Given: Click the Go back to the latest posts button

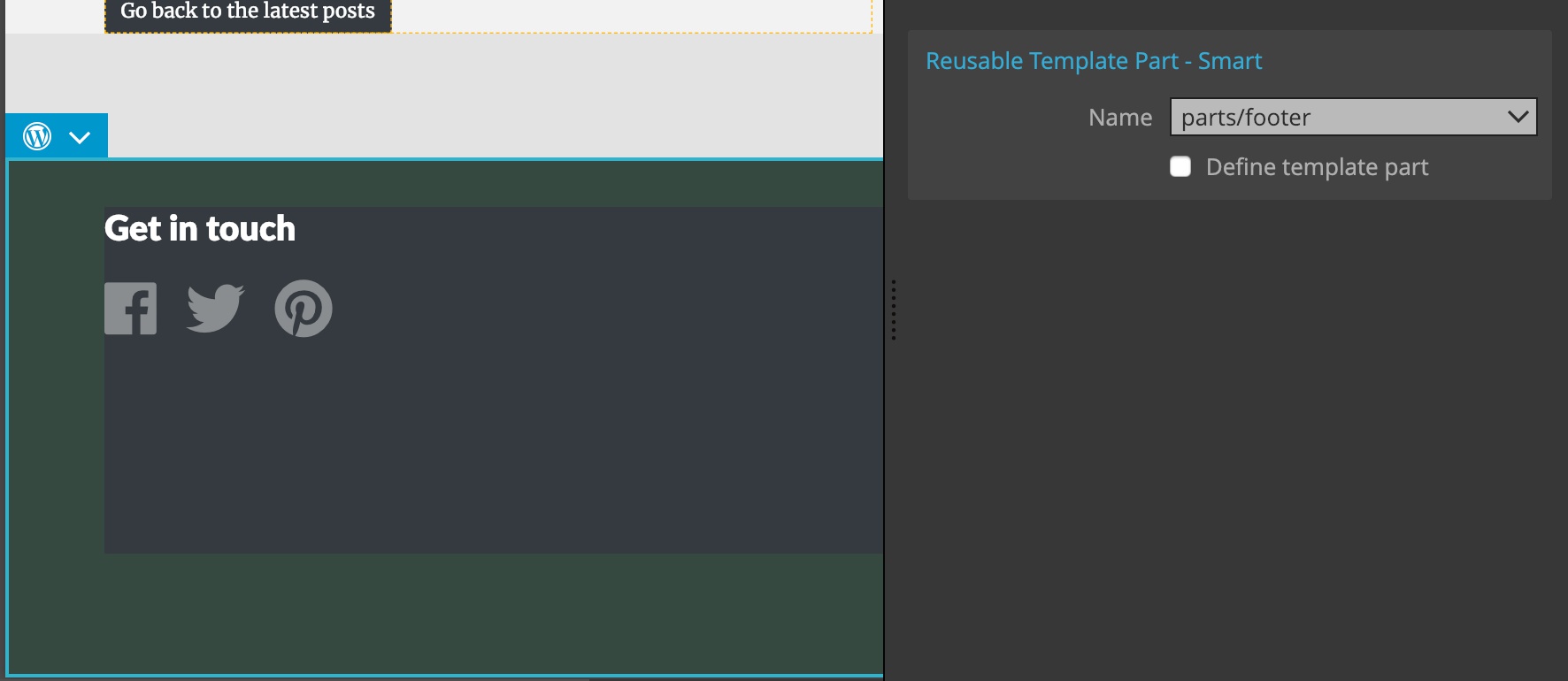Looking at the screenshot, I should click(248, 11).
